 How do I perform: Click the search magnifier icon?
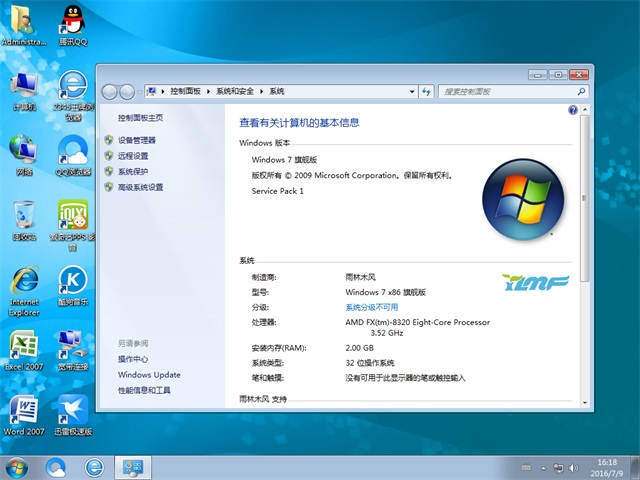click(581, 91)
